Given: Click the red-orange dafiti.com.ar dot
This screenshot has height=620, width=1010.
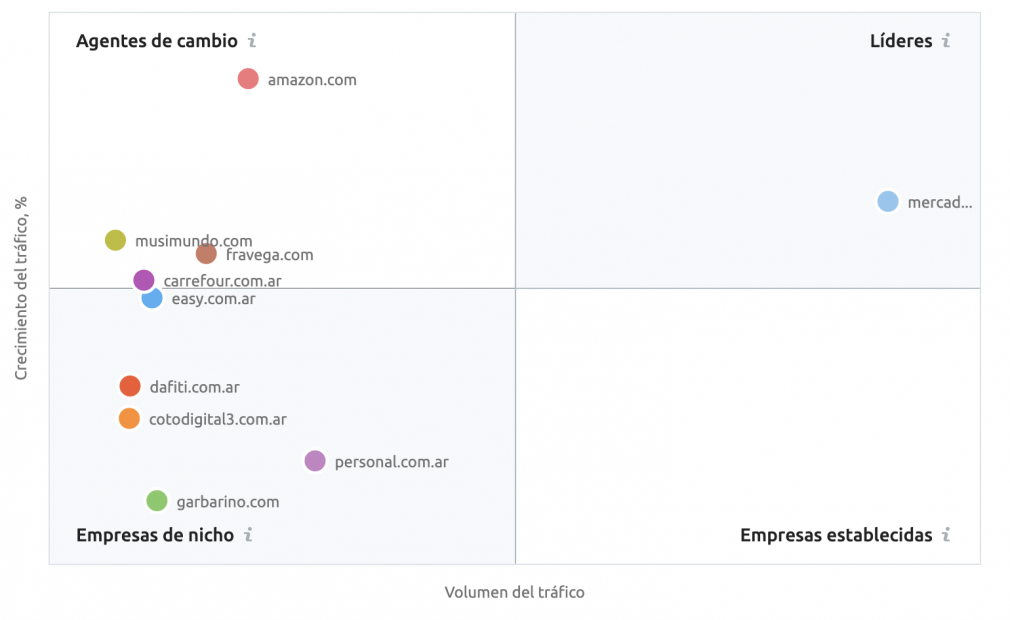Looking at the screenshot, I should click(130, 386).
